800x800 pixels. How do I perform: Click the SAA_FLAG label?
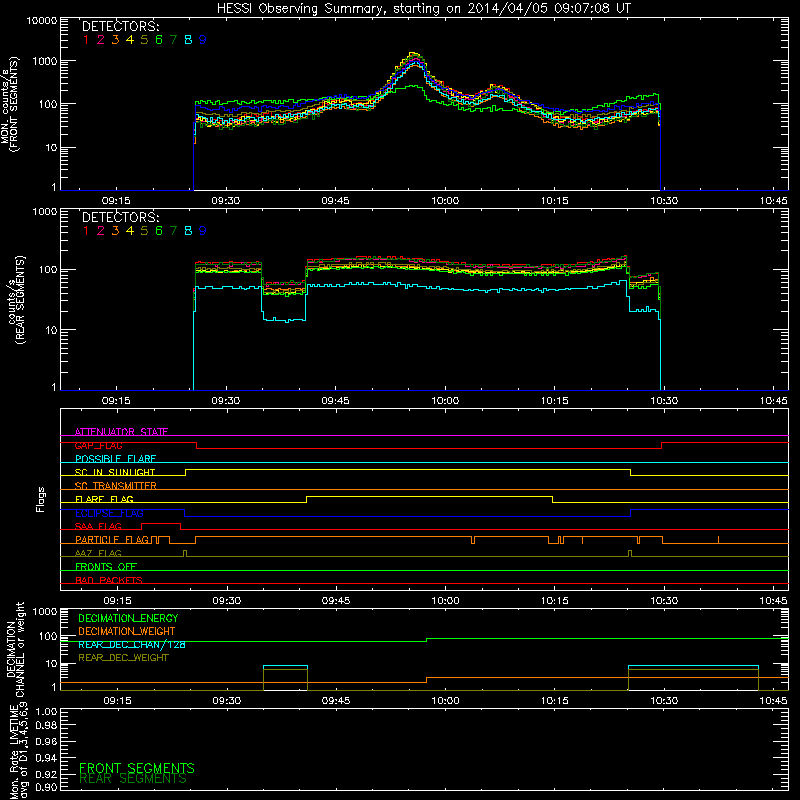[x=98, y=526]
